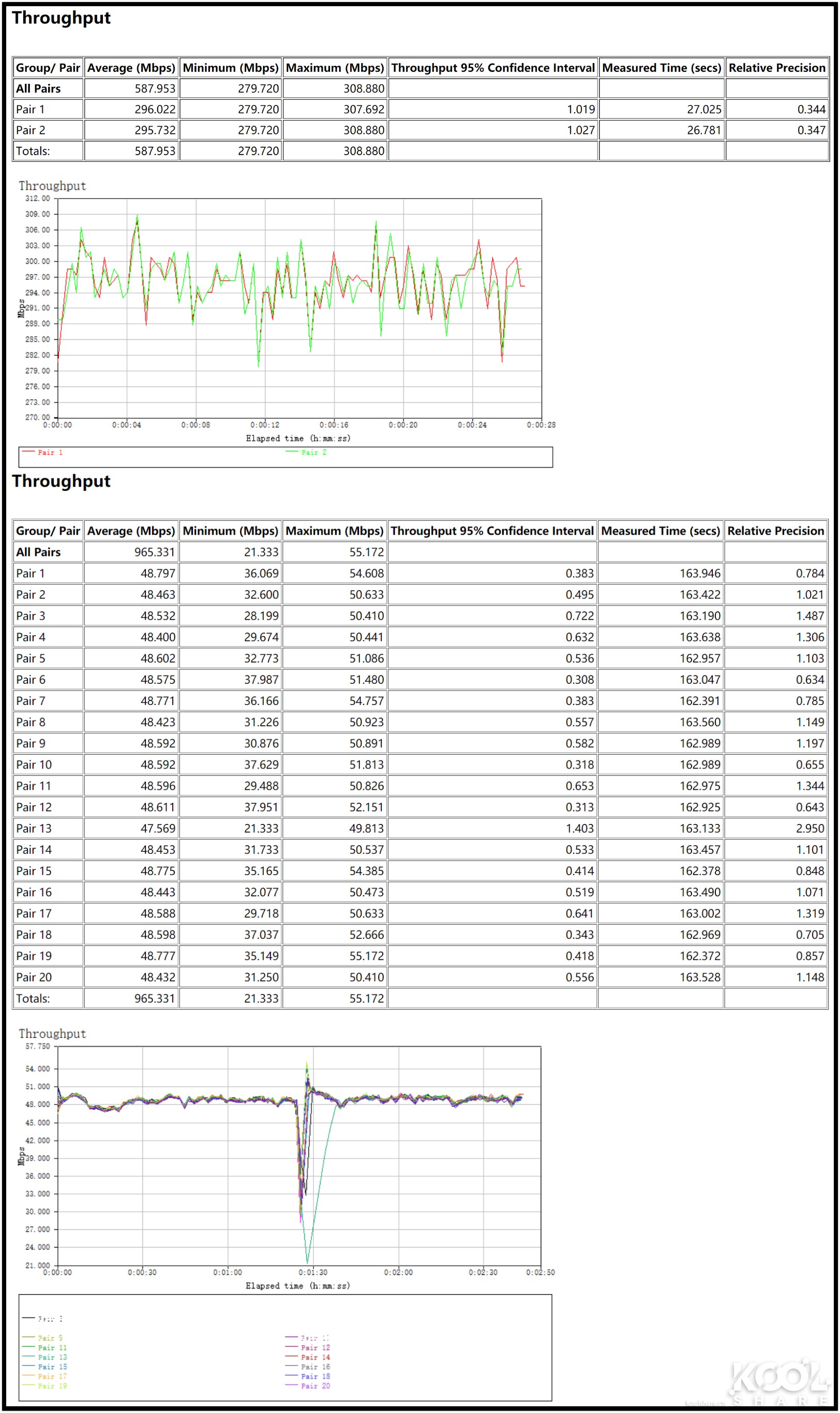This screenshot has width=840, height=1413.
Task: Click Pair 13 average value 47.569
Action: tap(158, 829)
